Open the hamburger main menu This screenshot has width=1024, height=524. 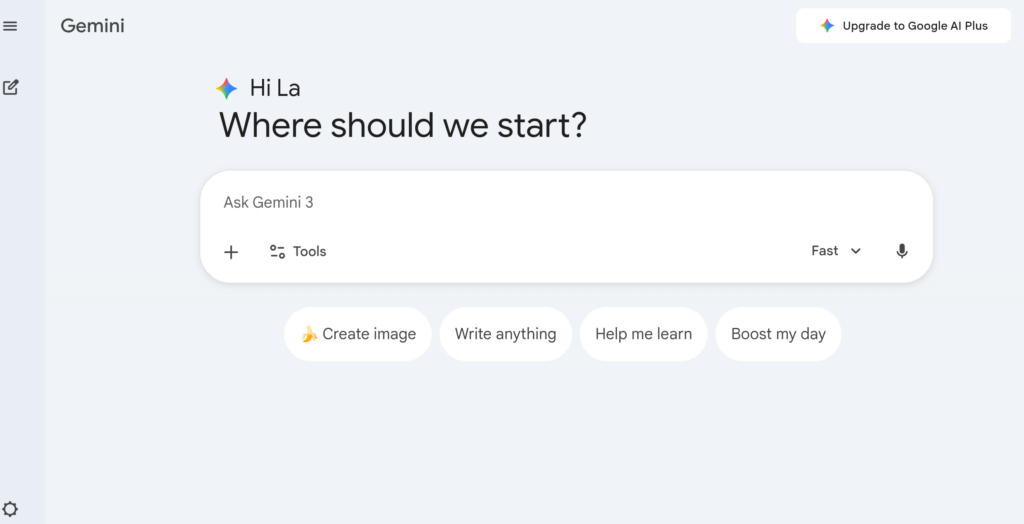pos(11,26)
